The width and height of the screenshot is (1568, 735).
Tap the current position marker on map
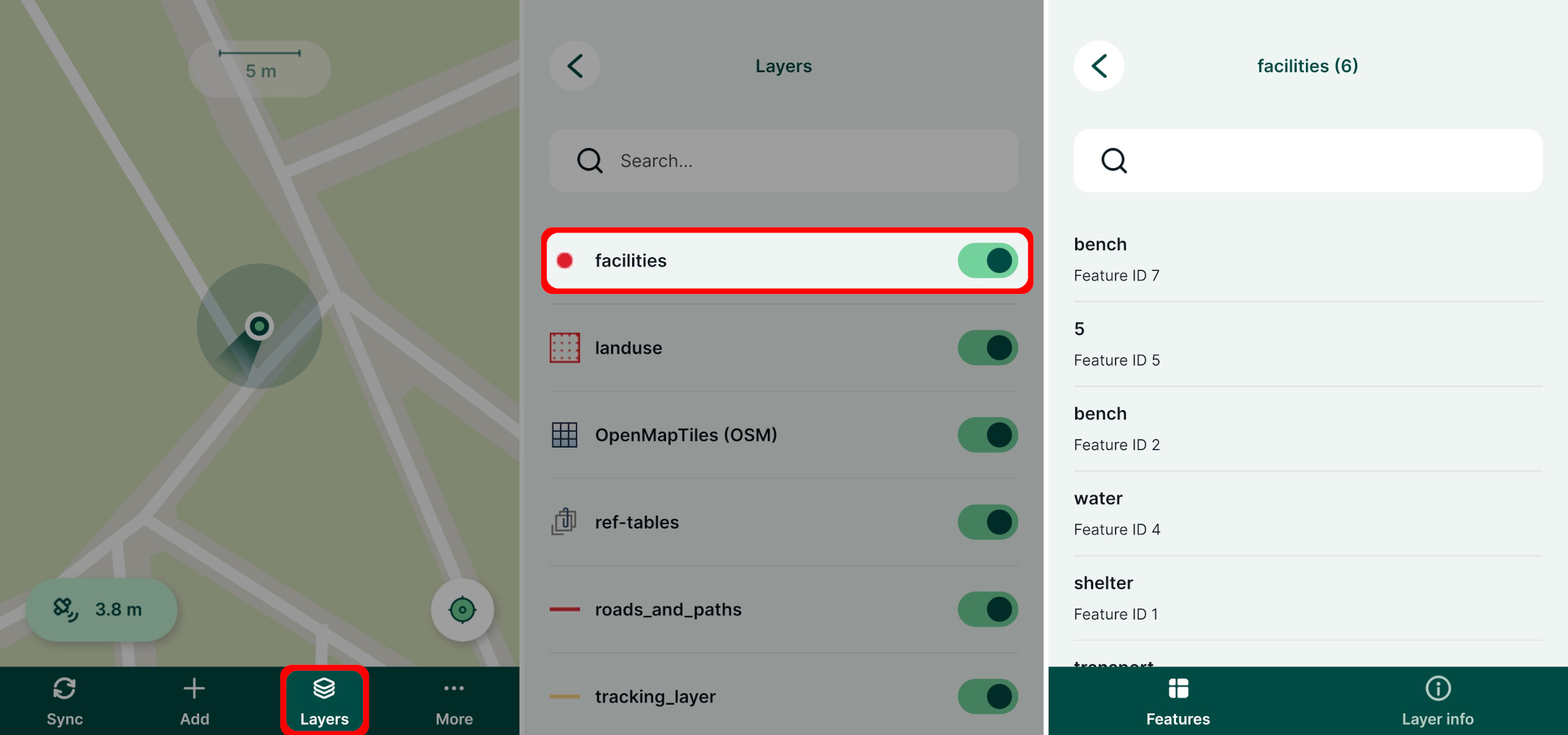click(x=259, y=326)
